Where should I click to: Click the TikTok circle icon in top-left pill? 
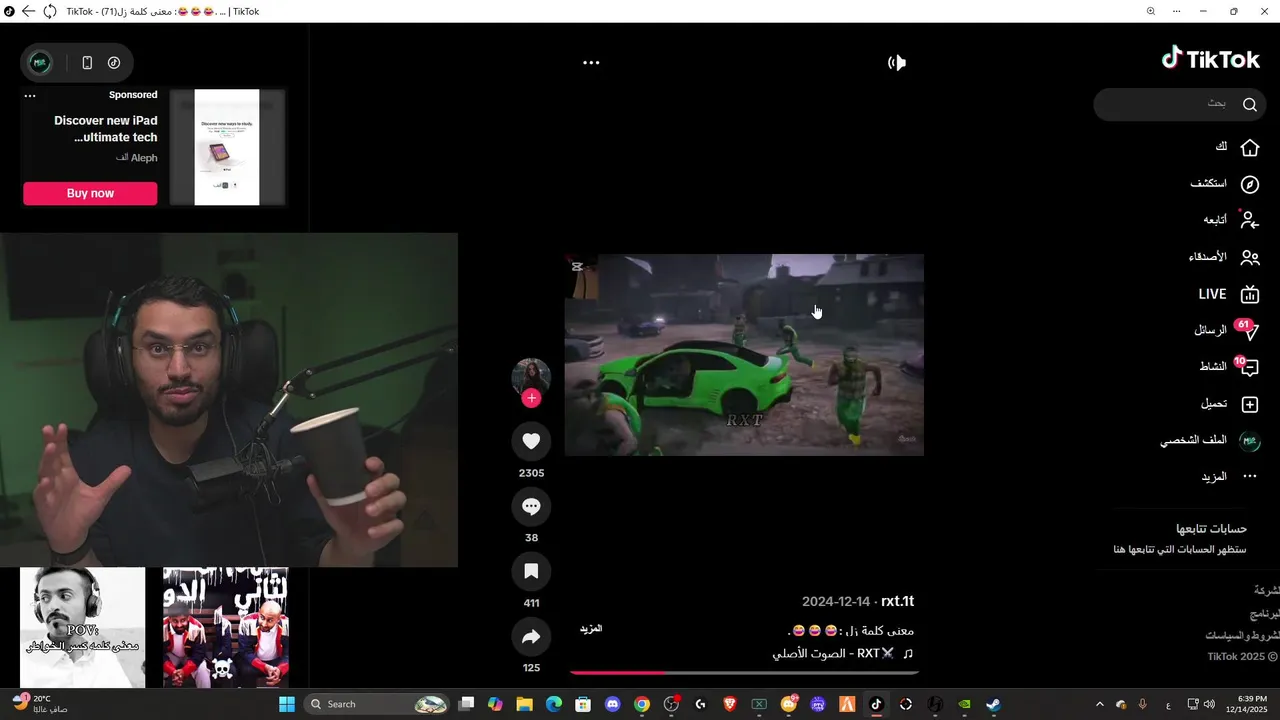[x=114, y=62]
